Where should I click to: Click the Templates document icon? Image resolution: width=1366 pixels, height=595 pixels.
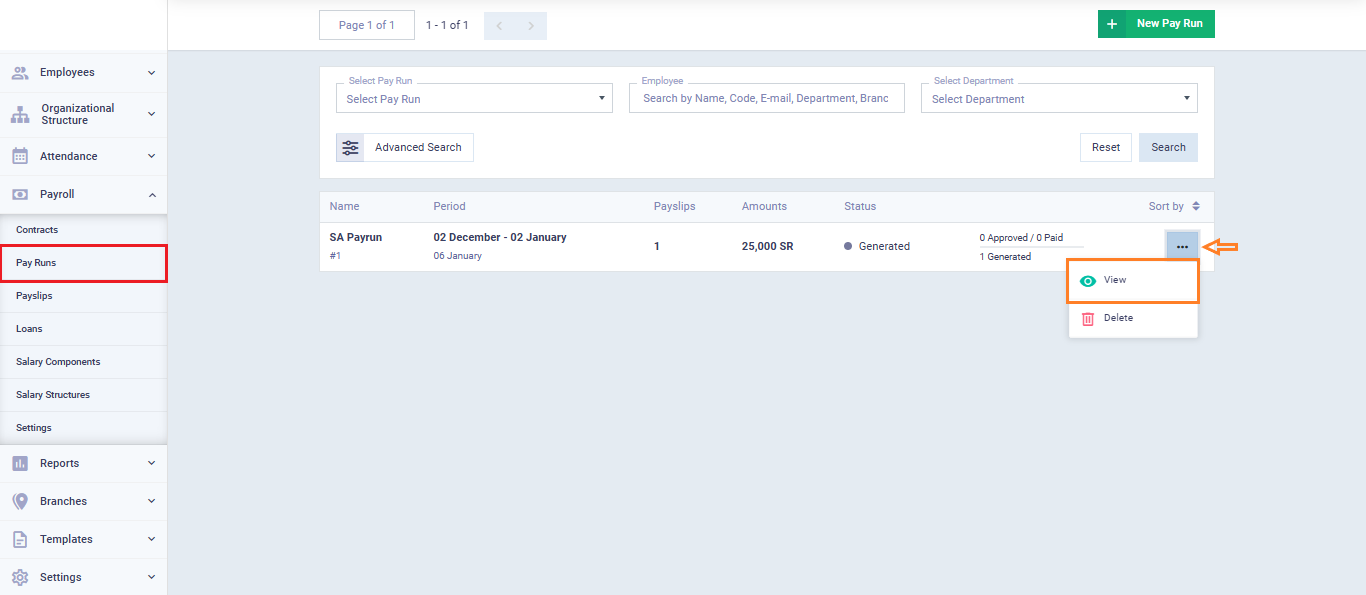[20, 539]
